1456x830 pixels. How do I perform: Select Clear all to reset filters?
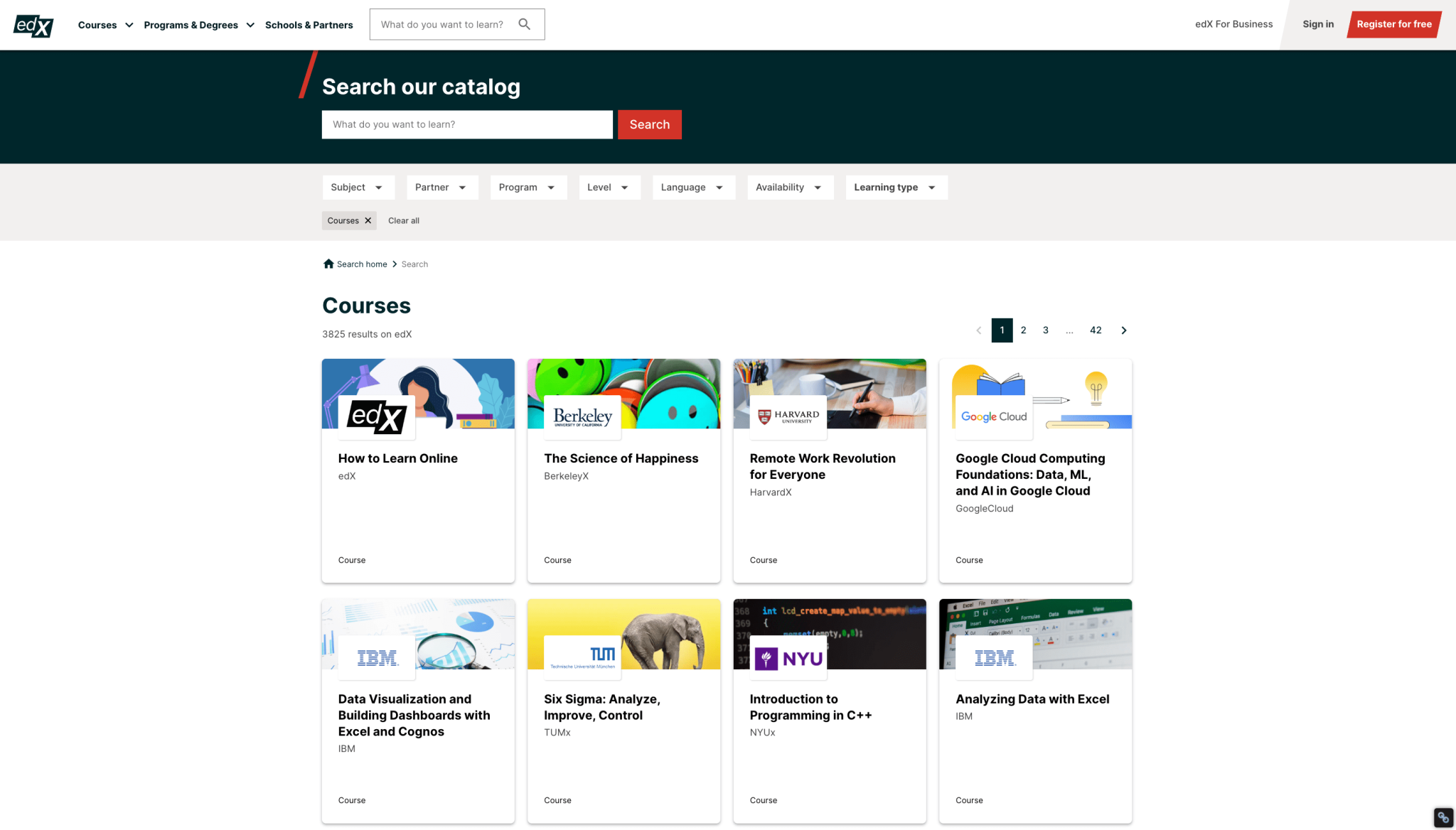click(x=403, y=220)
